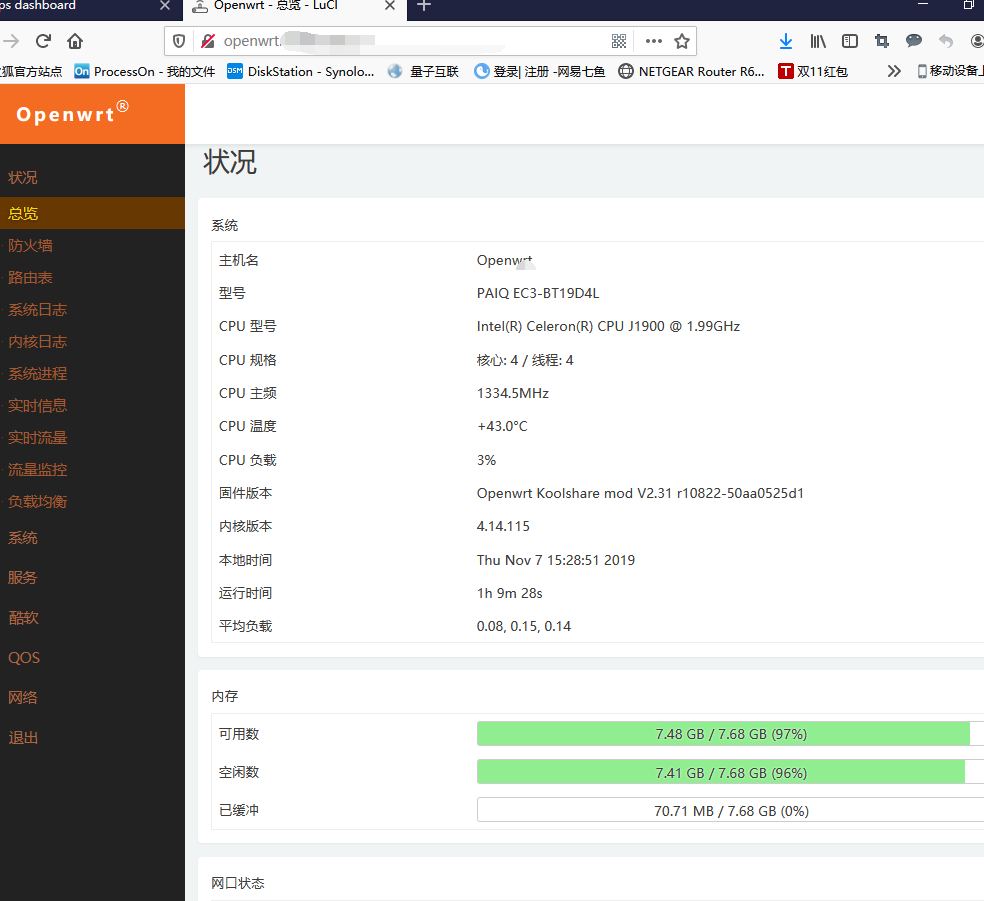
Task: Select the load average 0.08, 0.15, 0.14 value
Action: pyautogui.click(x=523, y=626)
